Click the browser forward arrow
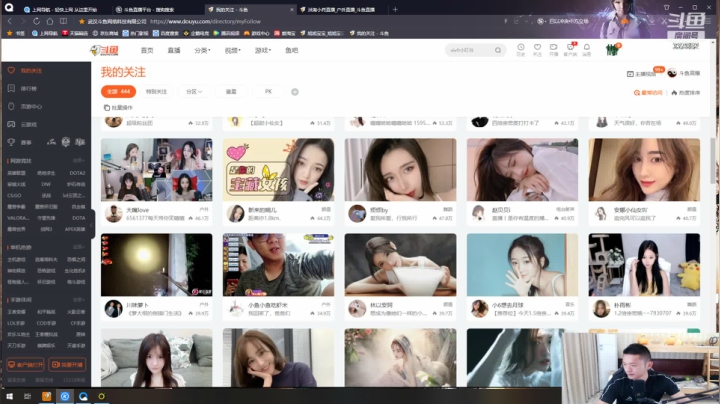 point(22,21)
